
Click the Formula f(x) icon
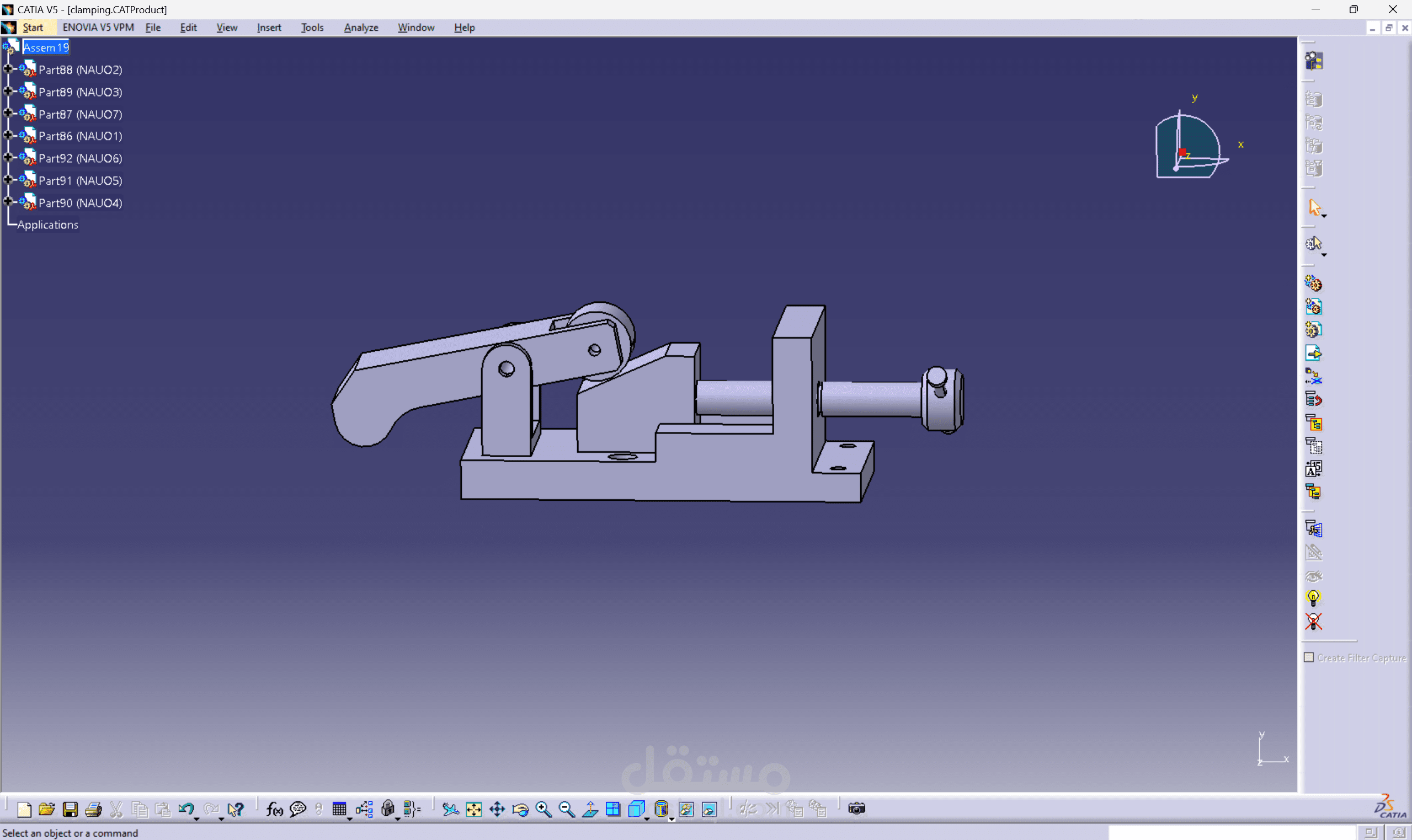[274, 810]
